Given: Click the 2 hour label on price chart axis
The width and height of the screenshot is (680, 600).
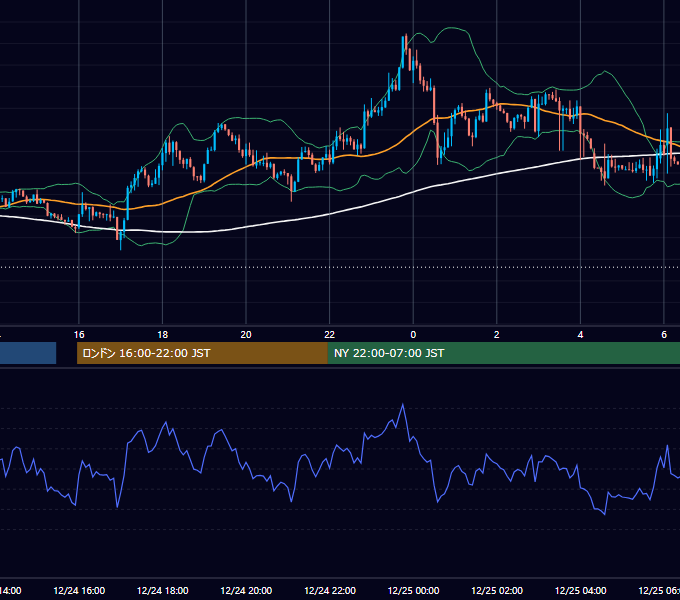Looking at the screenshot, I should point(497,335).
